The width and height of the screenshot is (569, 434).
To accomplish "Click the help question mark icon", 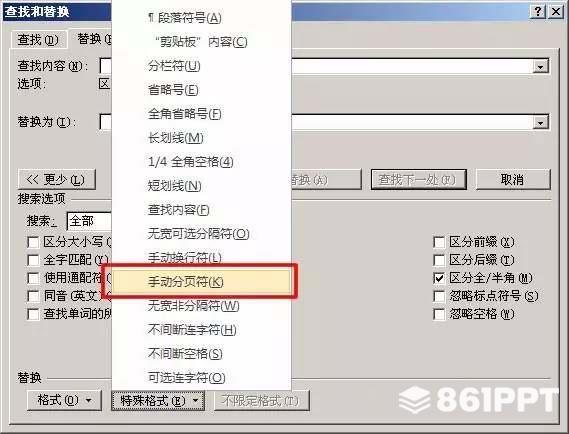I will (x=538, y=12).
